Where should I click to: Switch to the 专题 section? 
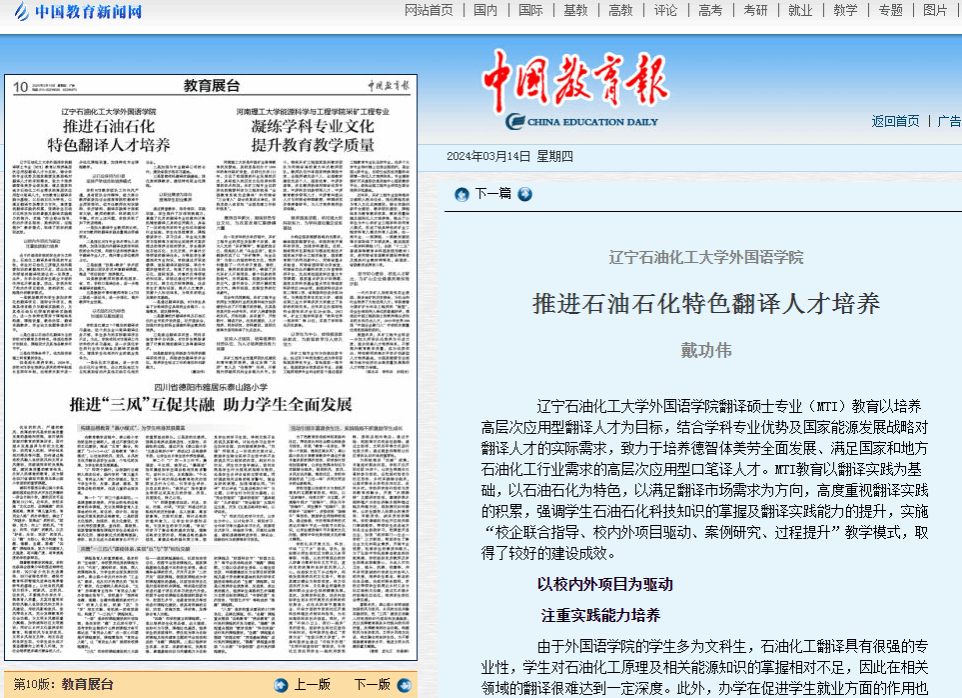pyautogui.click(x=890, y=10)
